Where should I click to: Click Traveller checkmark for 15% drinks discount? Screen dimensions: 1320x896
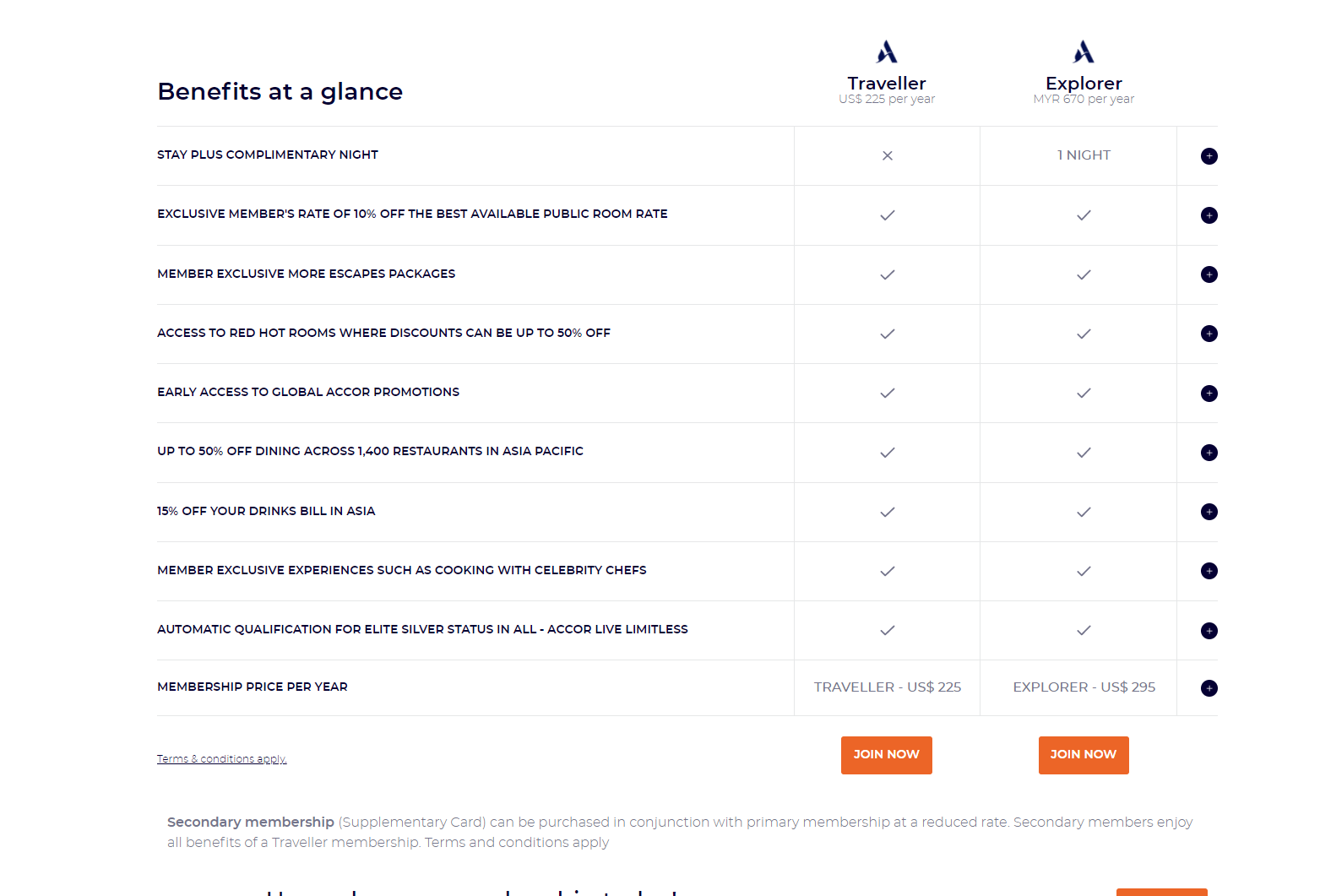pyautogui.click(x=888, y=512)
